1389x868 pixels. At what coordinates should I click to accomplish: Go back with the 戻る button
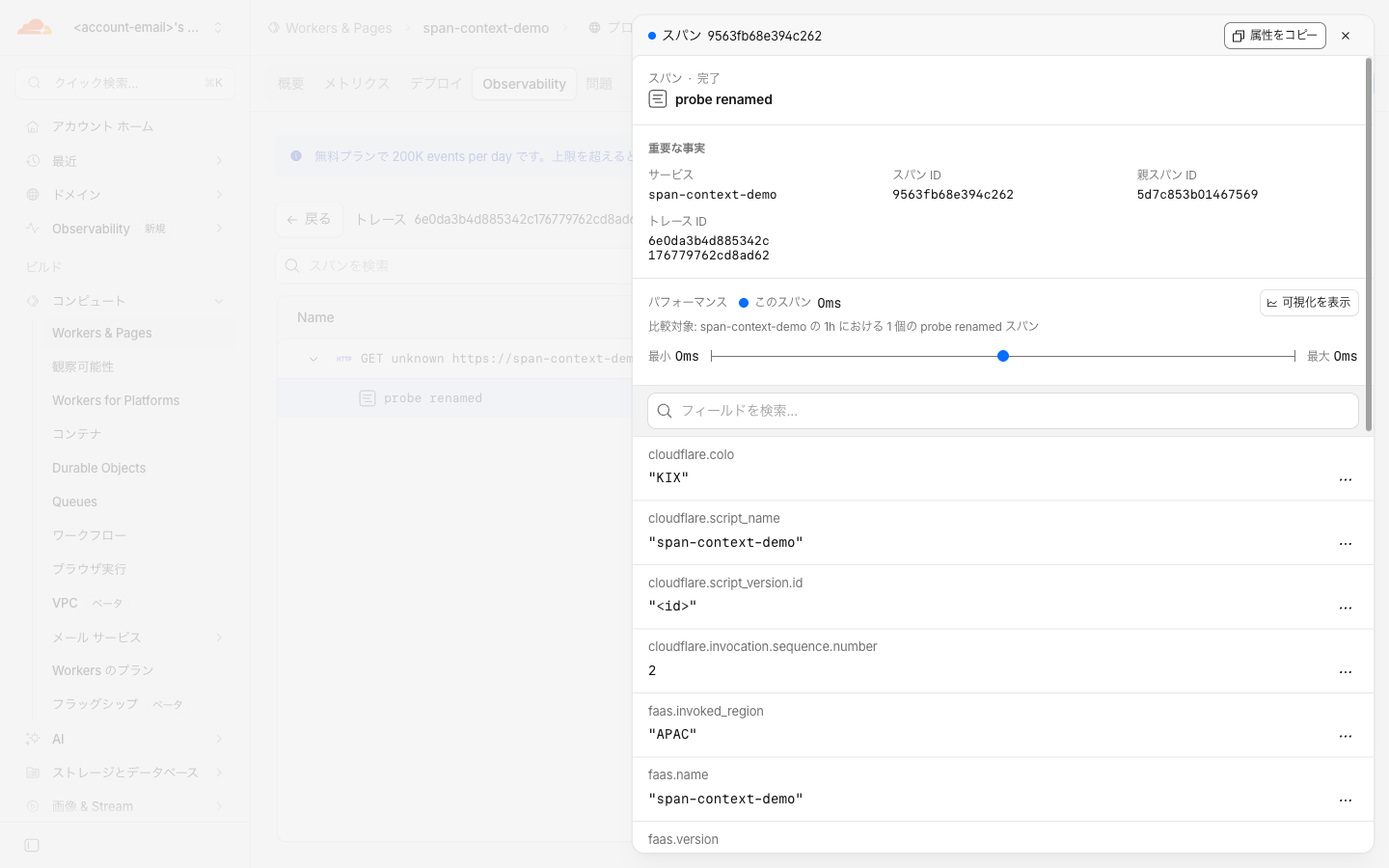pos(309,219)
